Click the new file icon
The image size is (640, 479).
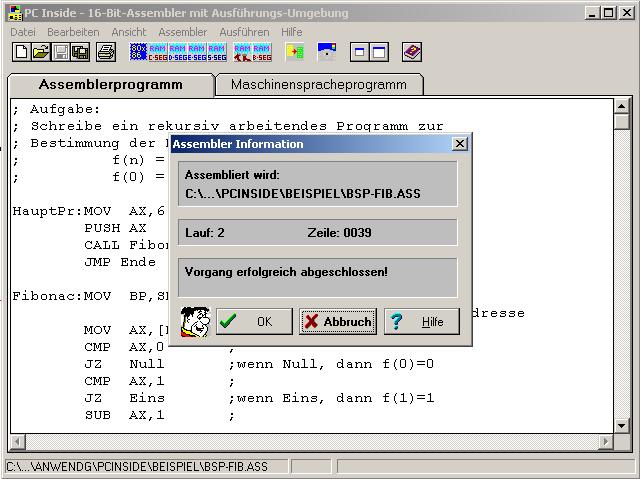pos(21,52)
